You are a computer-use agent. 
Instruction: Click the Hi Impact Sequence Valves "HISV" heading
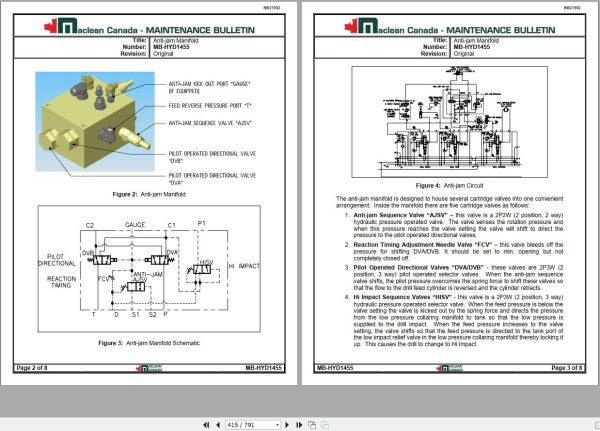tap(402, 297)
